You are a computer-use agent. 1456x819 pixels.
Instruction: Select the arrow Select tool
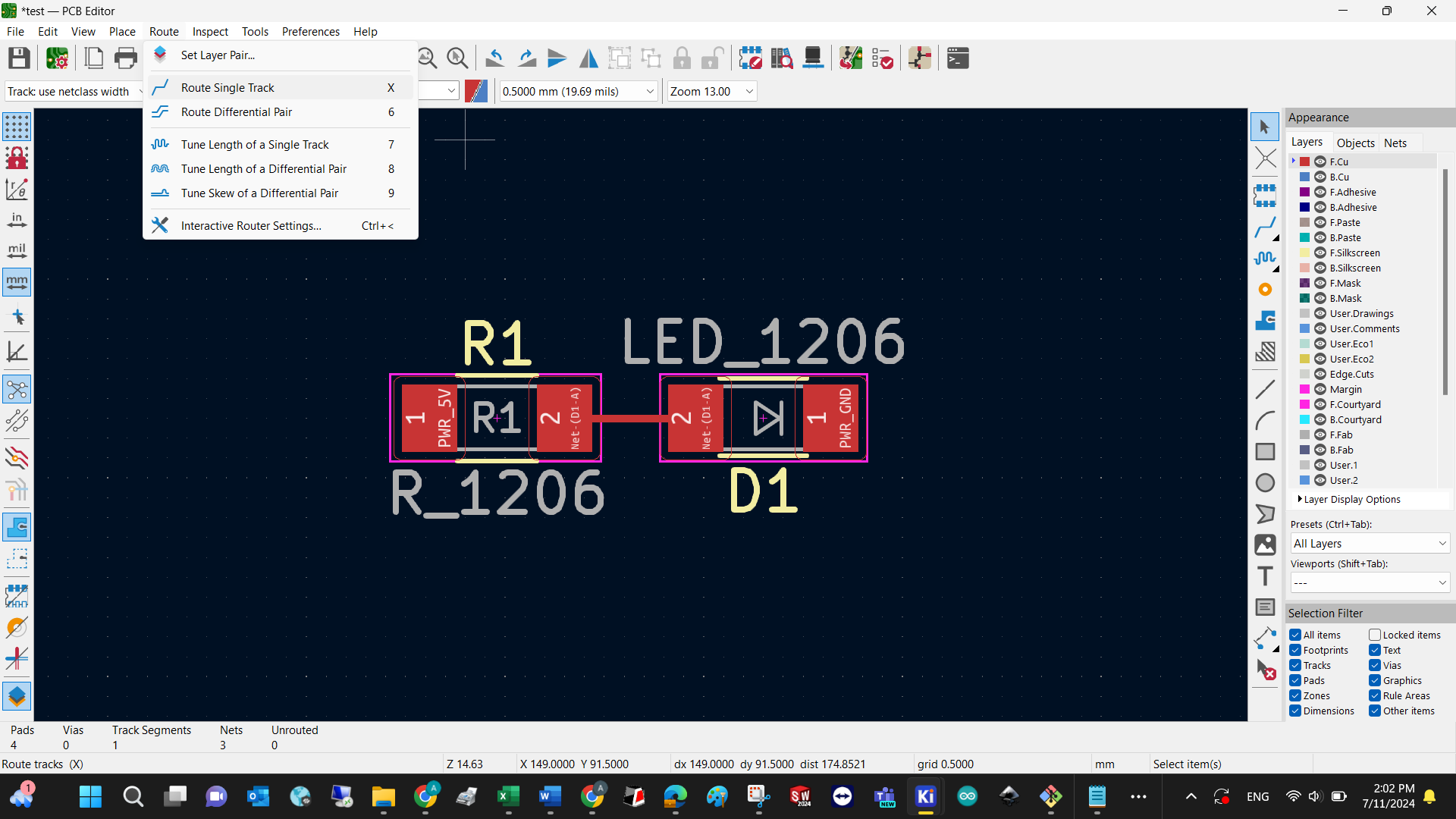[x=1264, y=127]
